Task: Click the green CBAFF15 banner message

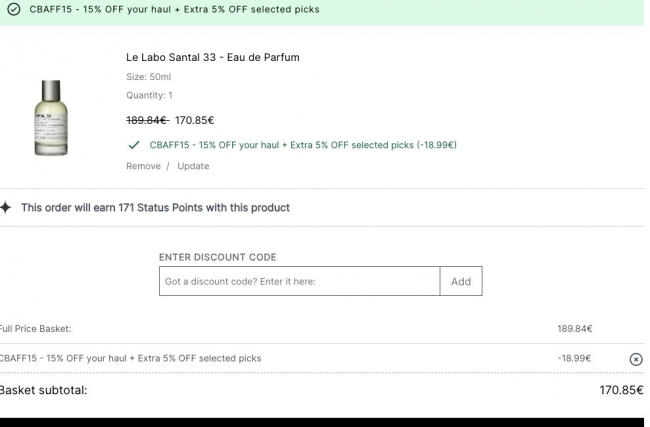Action: (174, 9)
